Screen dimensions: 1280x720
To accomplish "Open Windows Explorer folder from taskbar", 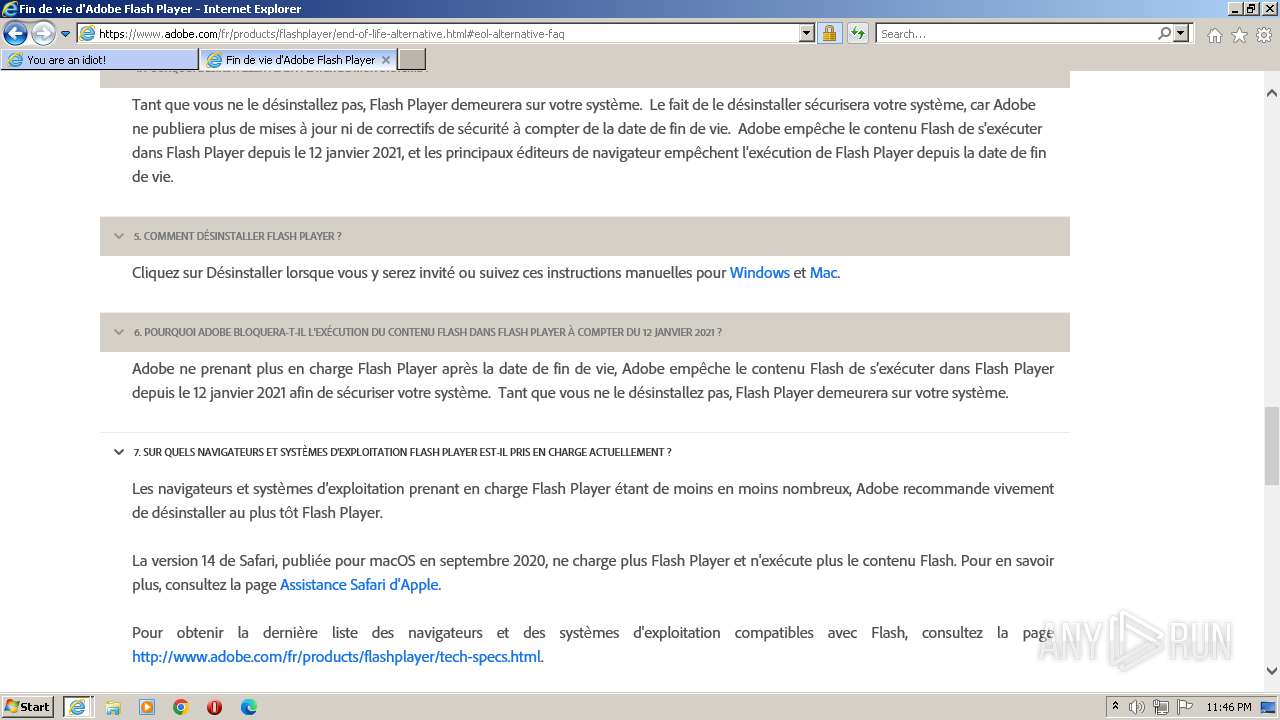I will tap(113, 707).
